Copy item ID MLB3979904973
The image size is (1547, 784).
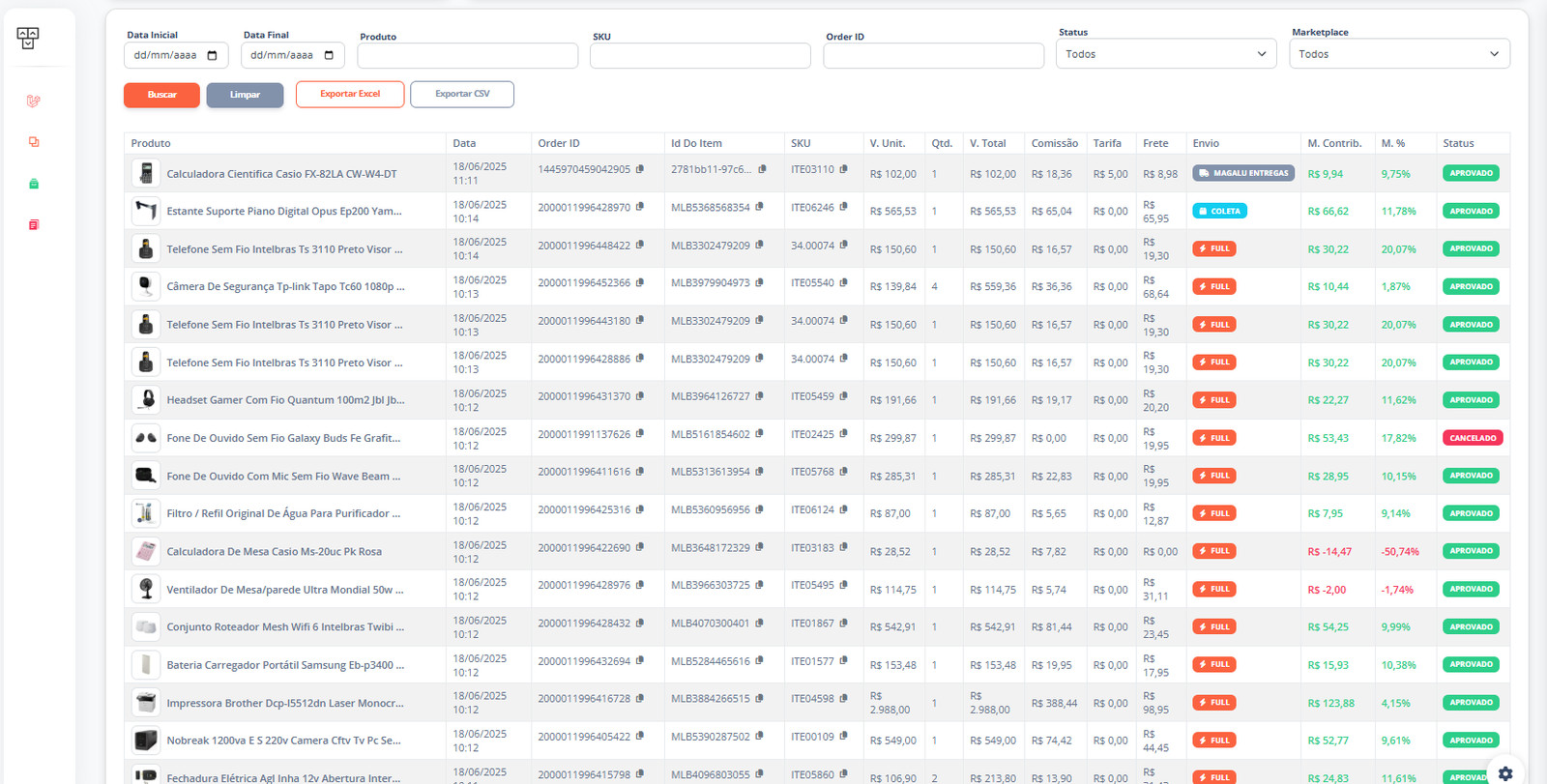point(760,282)
